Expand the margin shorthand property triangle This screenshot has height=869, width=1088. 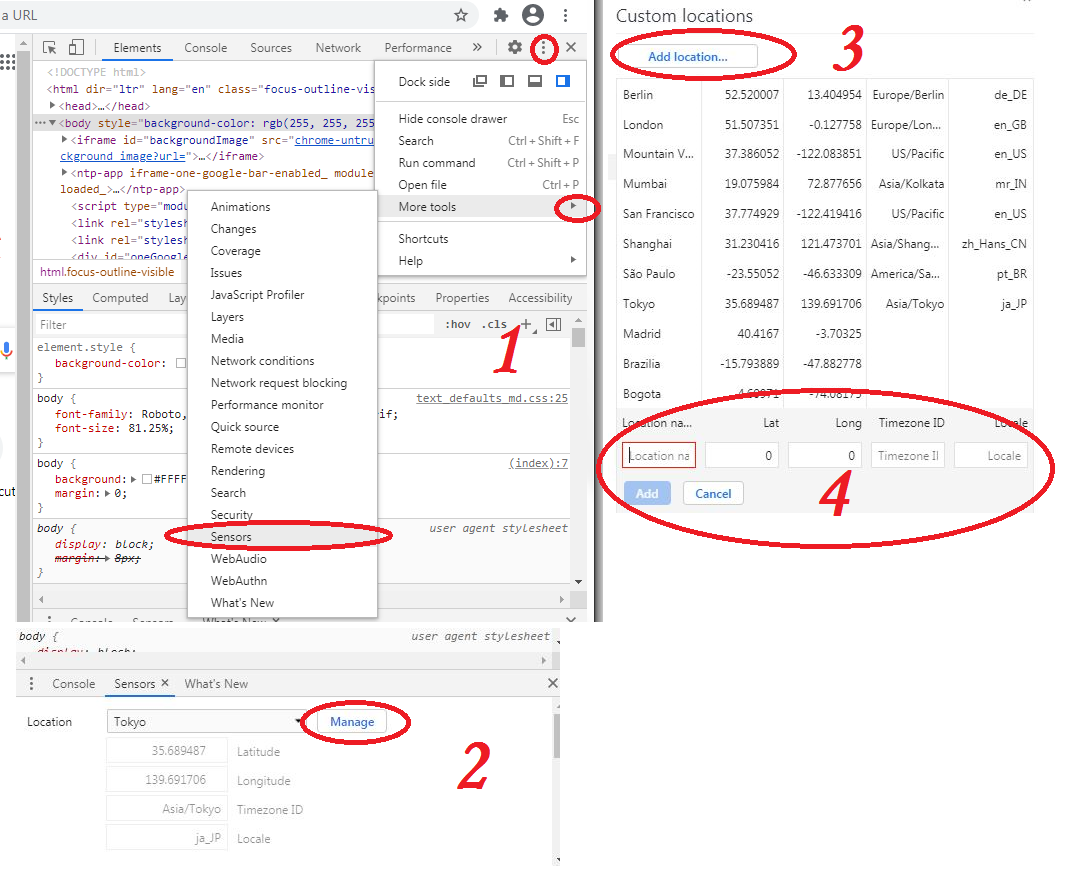tap(108, 493)
